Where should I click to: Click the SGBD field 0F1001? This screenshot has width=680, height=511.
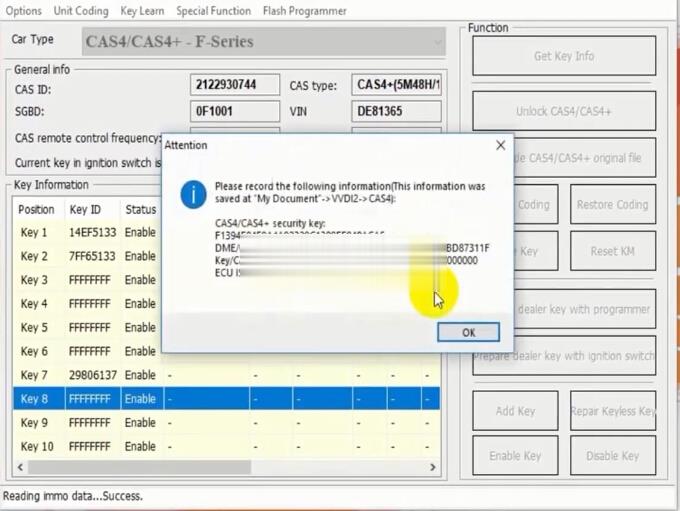coord(235,111)
